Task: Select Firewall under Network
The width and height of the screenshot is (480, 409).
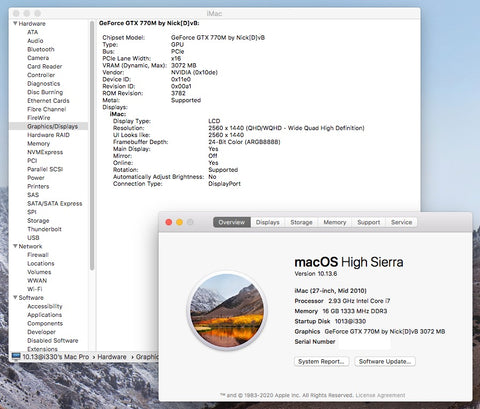Action: click(38, 255)
